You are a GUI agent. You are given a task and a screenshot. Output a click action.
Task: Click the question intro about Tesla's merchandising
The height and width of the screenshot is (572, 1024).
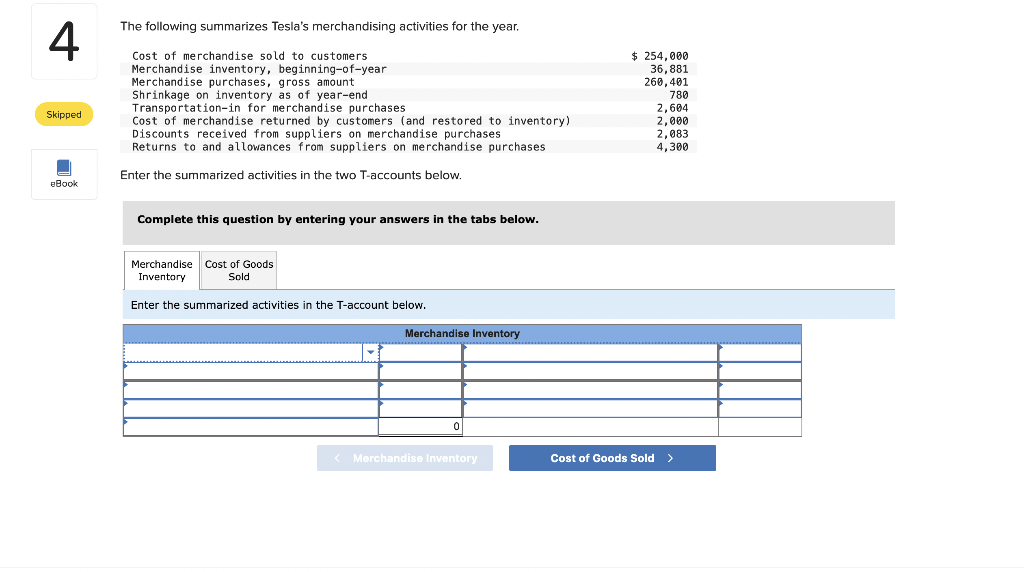click(x=319, y=27)
